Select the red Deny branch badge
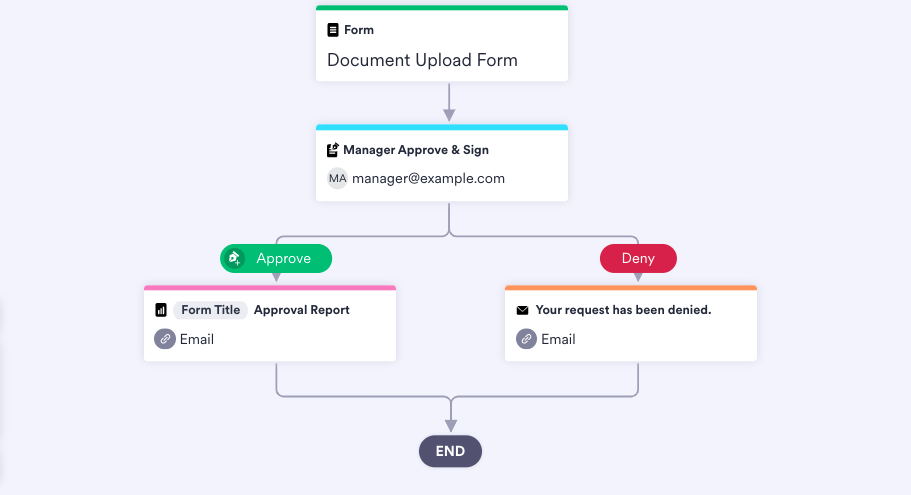This screenshot has width=911, height=495. tap(638, 258)
